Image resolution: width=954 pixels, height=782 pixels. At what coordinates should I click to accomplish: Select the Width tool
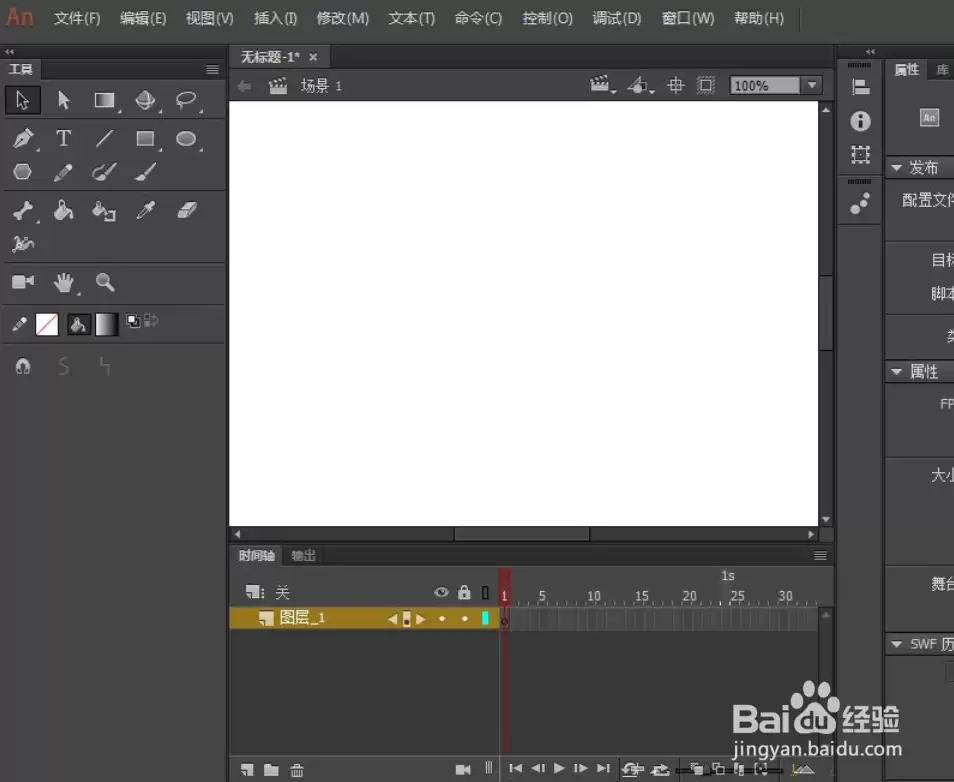(x=23, y=244)
